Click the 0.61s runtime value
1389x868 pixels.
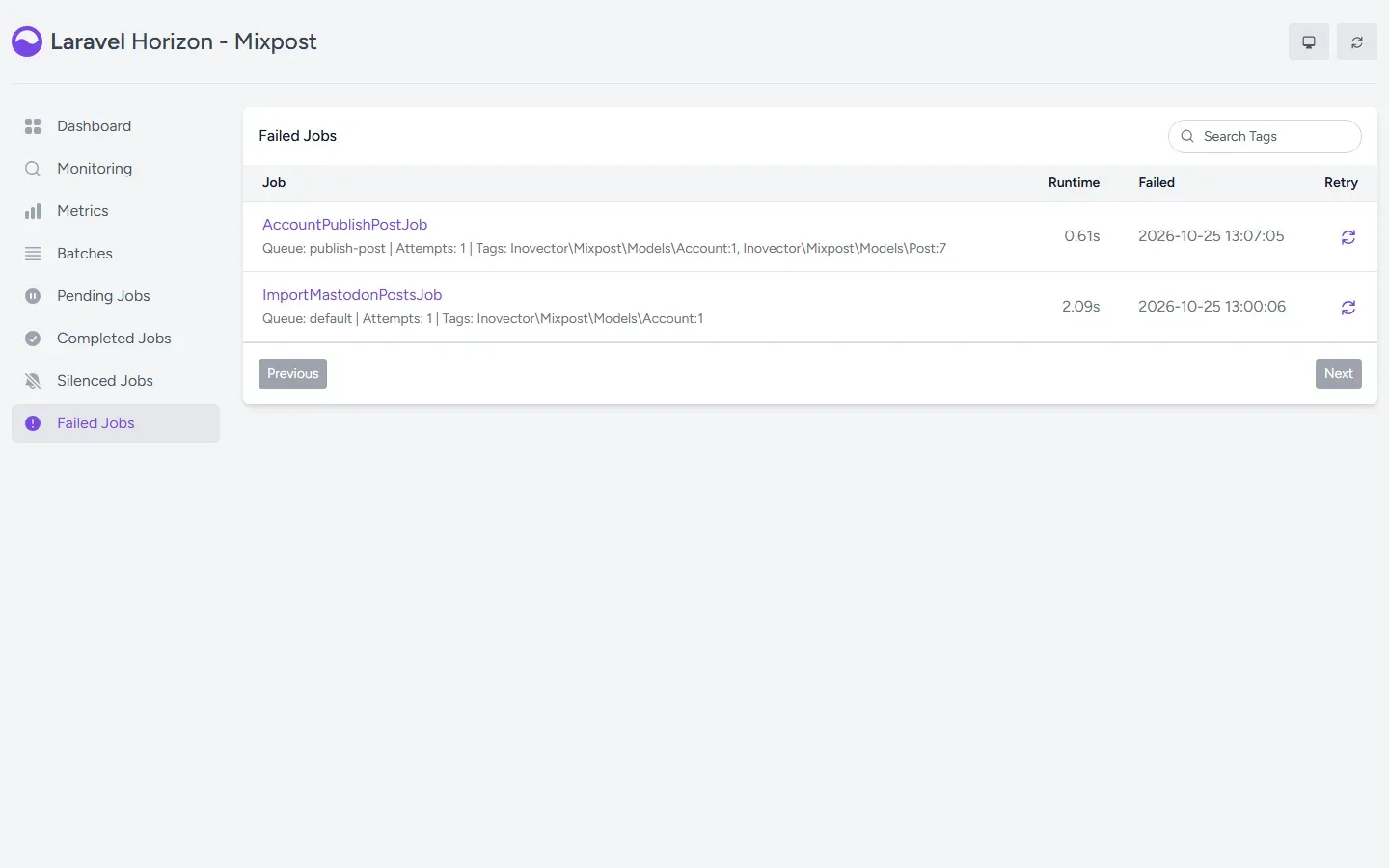[1082, 236]
